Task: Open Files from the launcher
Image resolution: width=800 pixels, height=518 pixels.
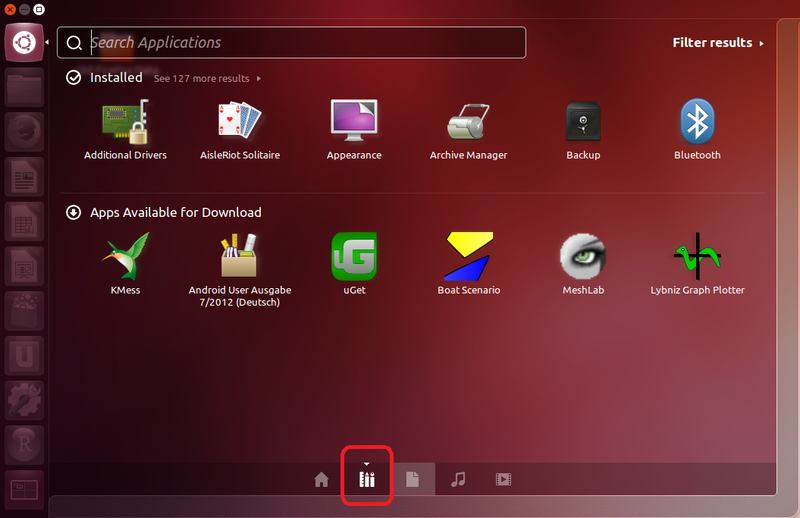Action: point(24,88)
